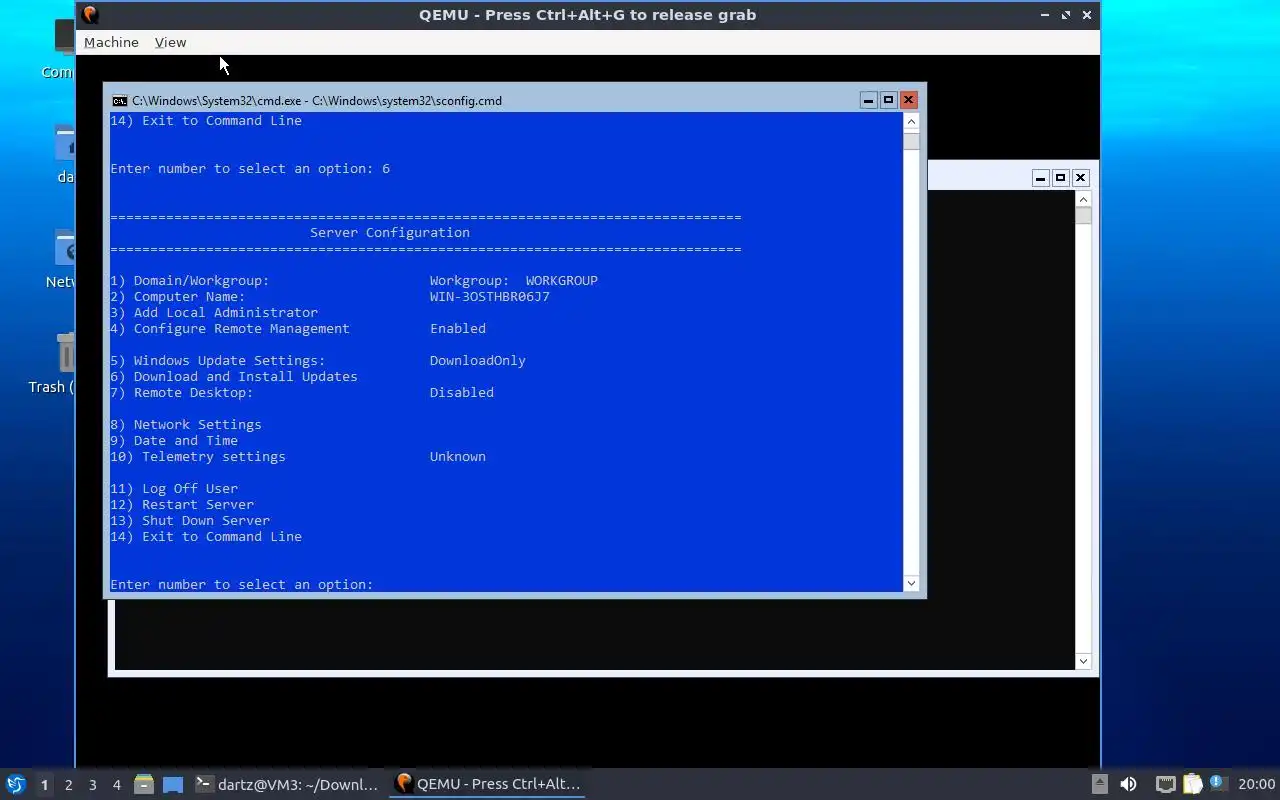Image resolution: width=1280 pixels, height=800 pixels.
Task: Open the network tray icon
Action: (1165, 784)
